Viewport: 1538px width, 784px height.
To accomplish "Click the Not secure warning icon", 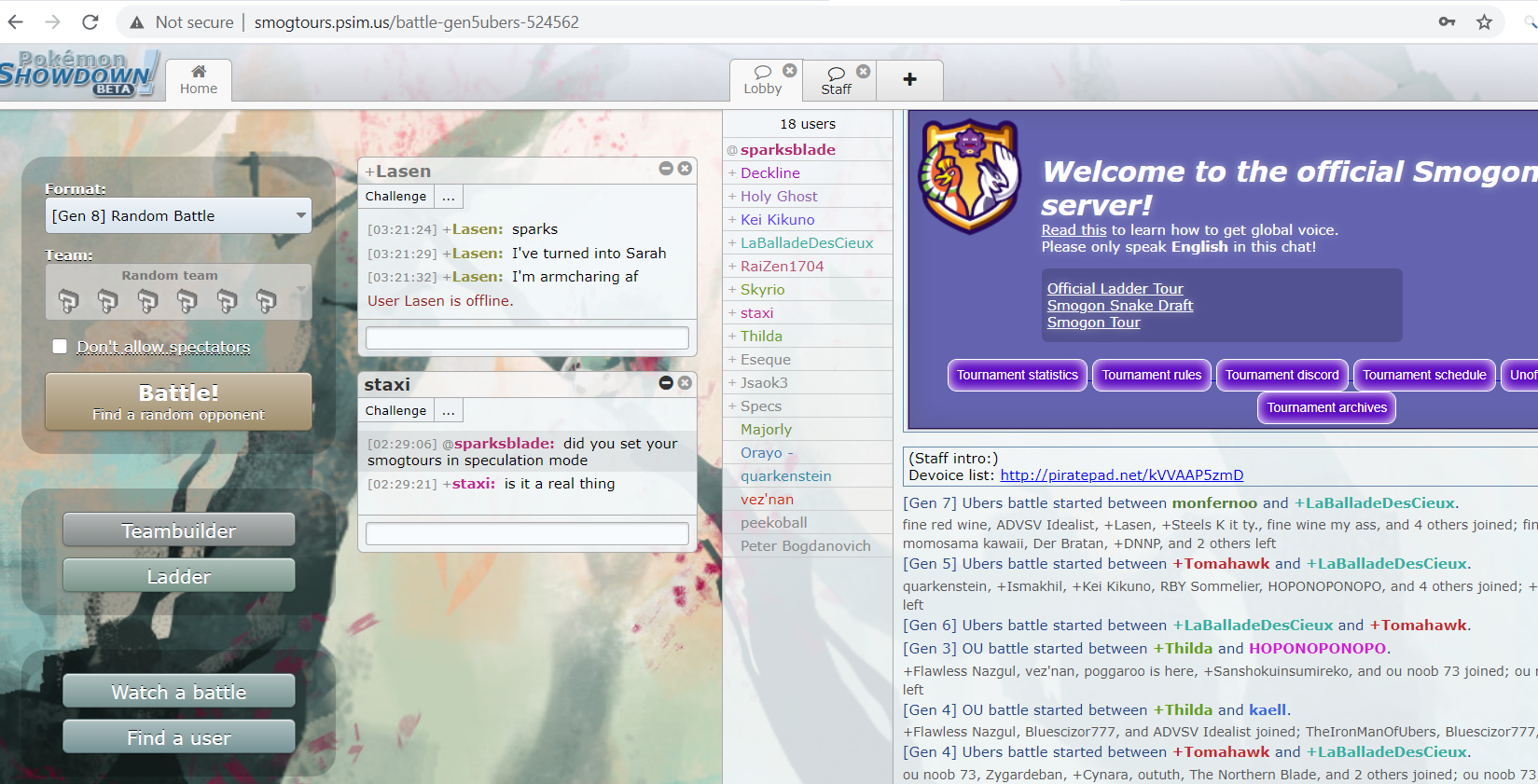I will click(137, 22).
